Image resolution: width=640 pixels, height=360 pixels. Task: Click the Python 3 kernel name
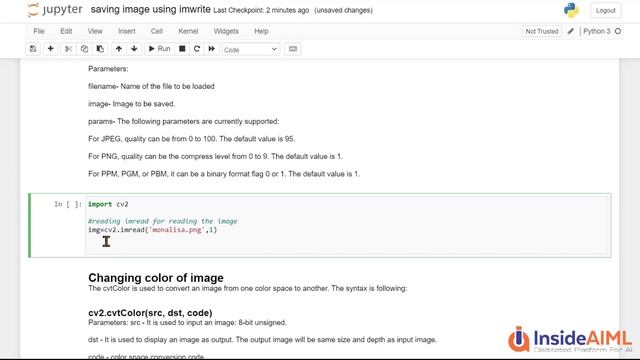coord(597,31)
